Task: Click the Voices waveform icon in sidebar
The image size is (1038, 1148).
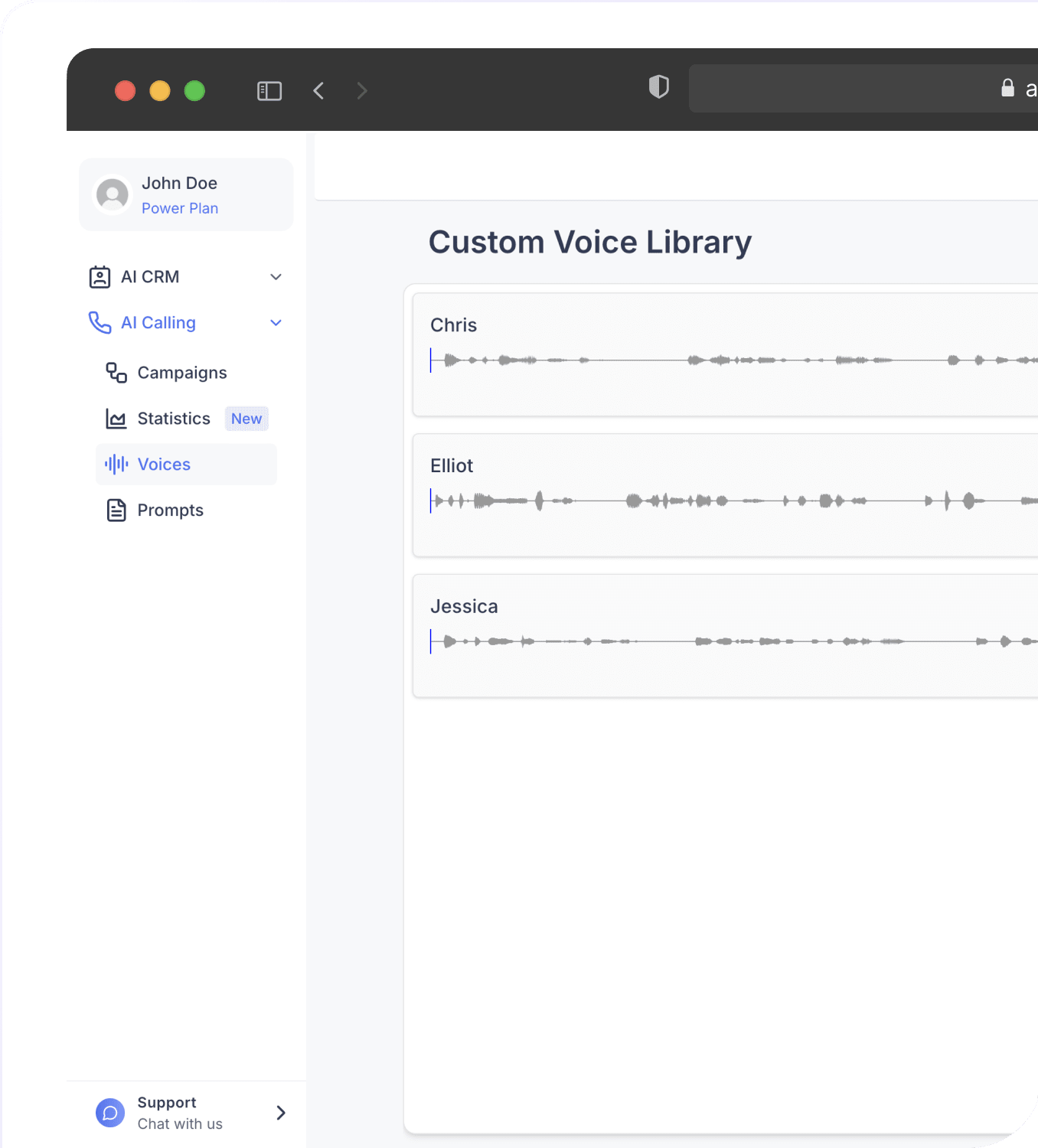Action: [x=116, y=465]
